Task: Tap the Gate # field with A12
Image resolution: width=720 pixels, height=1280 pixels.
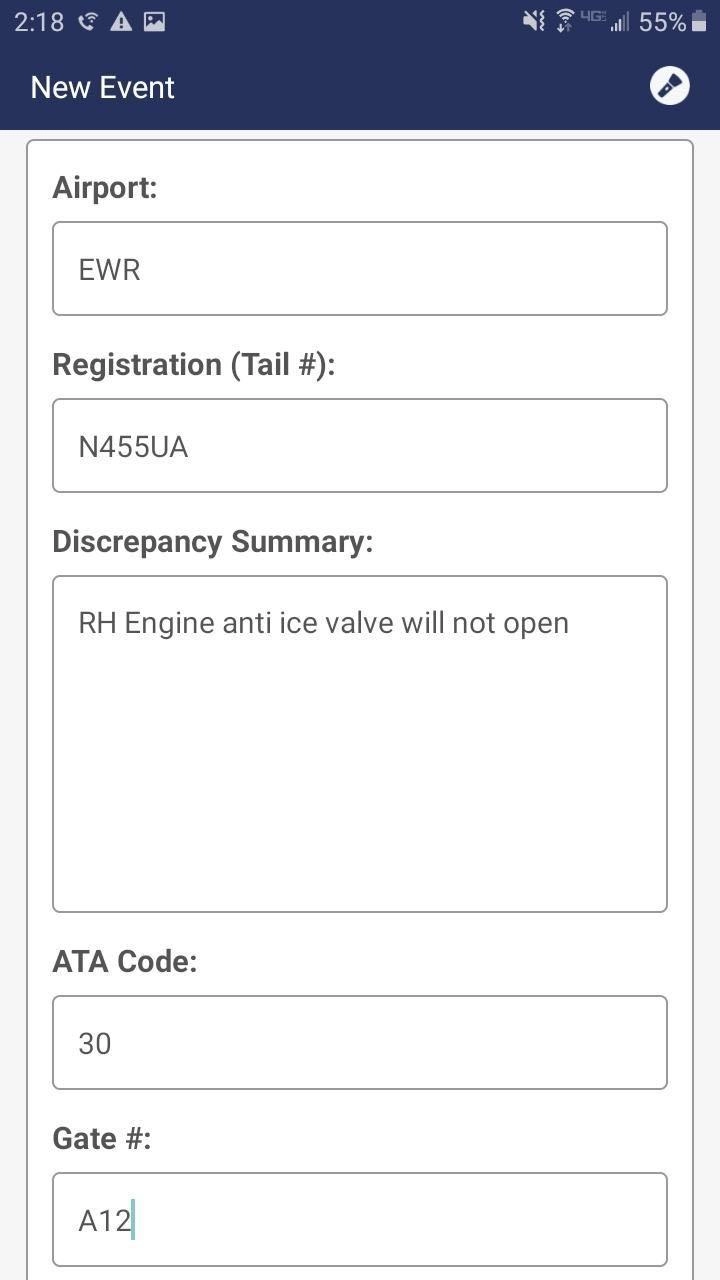Action: (x=360, y=1220)
